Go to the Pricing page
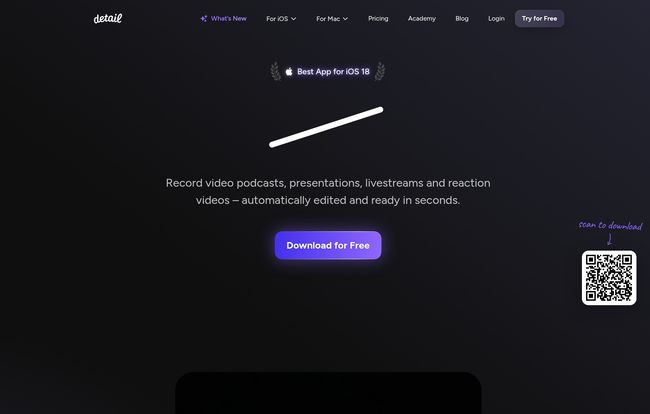 point(378,19)
